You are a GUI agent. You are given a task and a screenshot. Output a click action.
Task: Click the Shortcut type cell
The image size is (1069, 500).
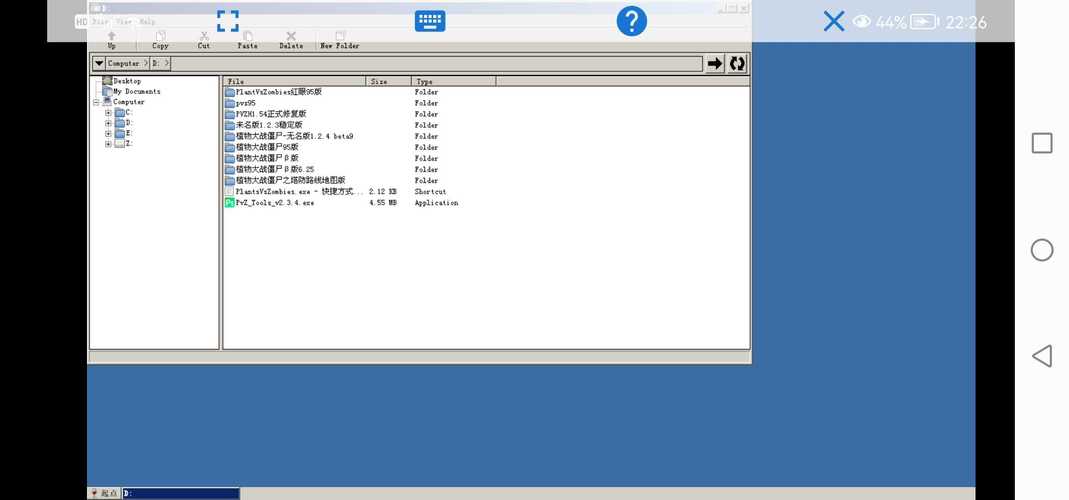click(430, 192)
